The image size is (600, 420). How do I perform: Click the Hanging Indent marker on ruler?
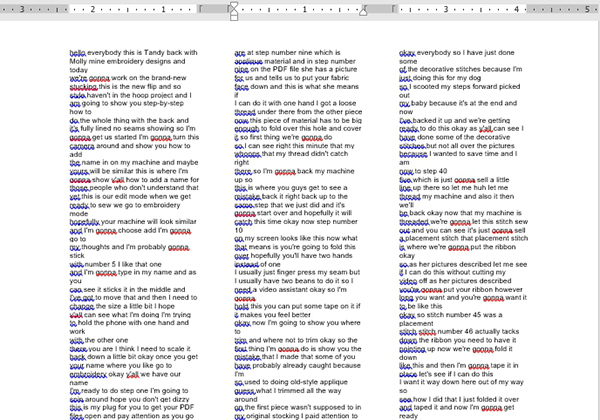pos(234,12)
